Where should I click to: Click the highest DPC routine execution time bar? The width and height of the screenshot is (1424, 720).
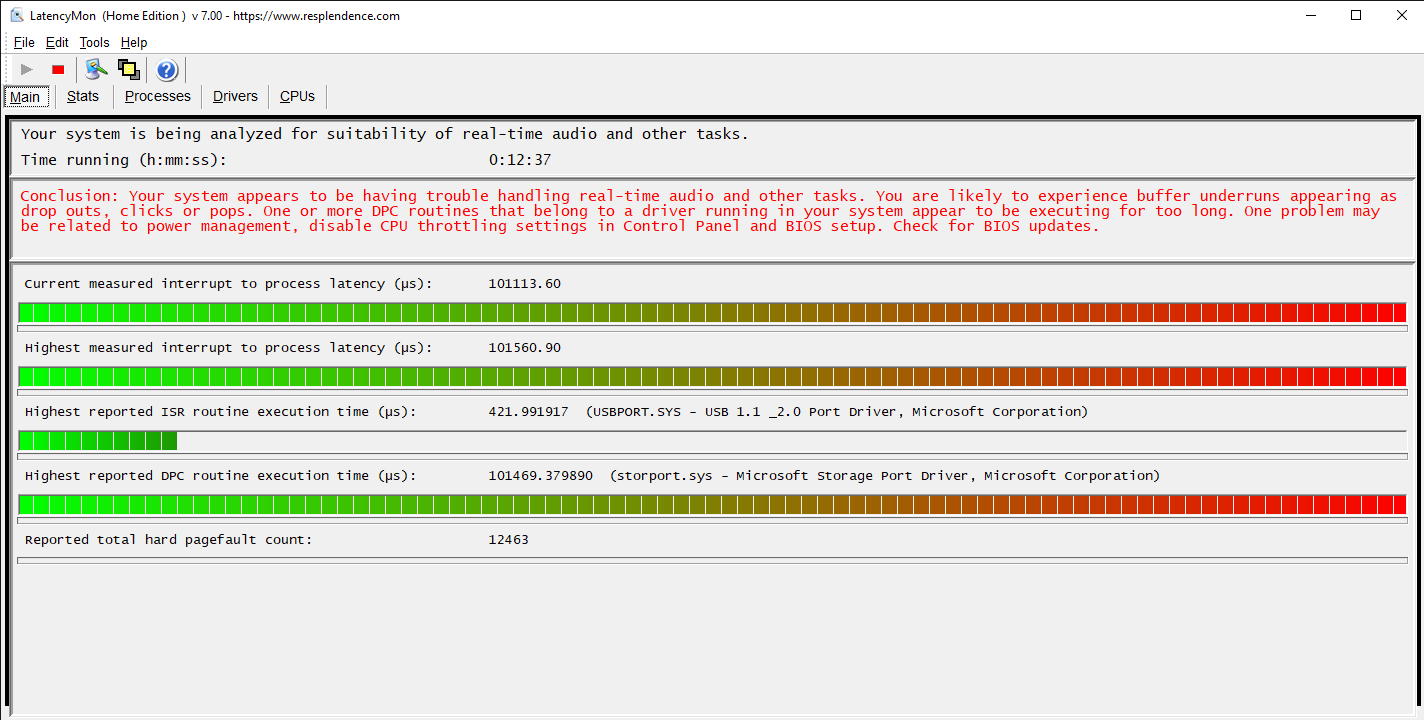pos(712,504)
